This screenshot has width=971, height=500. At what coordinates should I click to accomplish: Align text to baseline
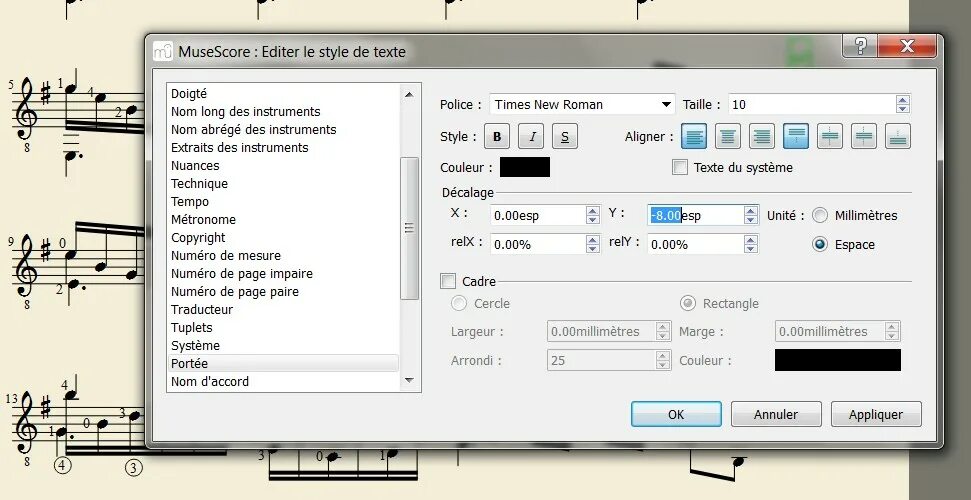click(864, 136)
